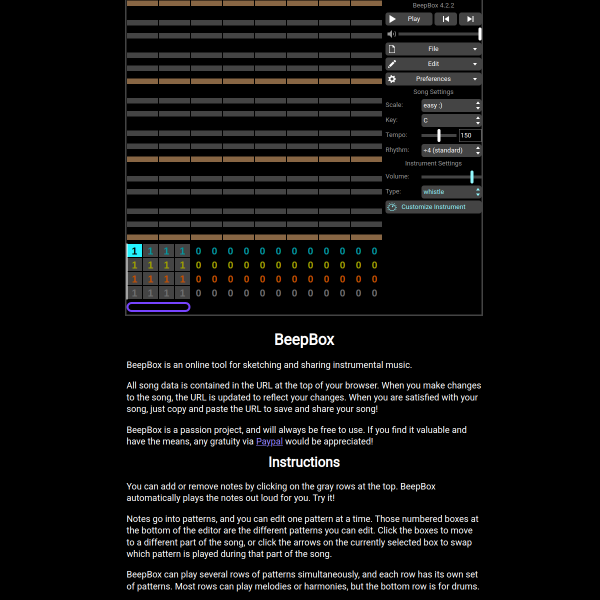Screen dimensions: 600x600
Task: Click Customize Instrument button
Action: (x=433, y=207)
